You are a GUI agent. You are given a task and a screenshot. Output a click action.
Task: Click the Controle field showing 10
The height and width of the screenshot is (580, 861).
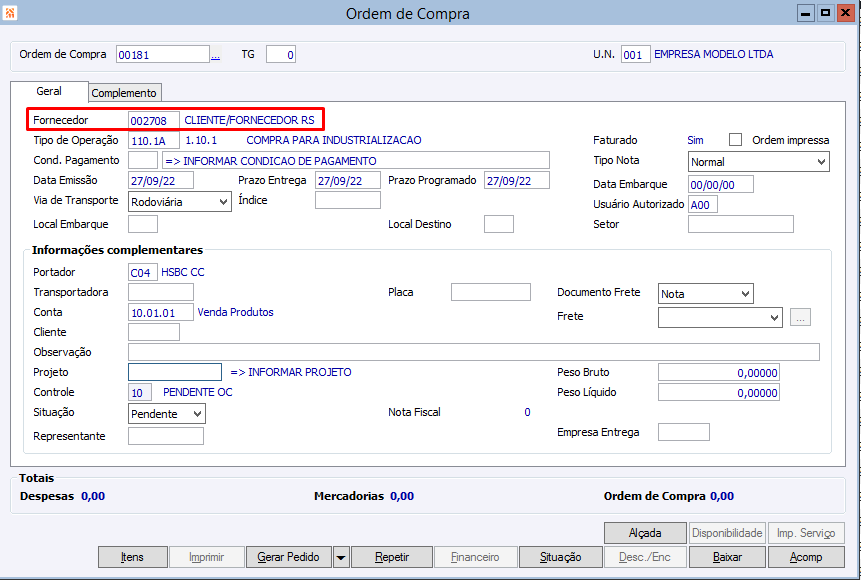coord(140,392)
